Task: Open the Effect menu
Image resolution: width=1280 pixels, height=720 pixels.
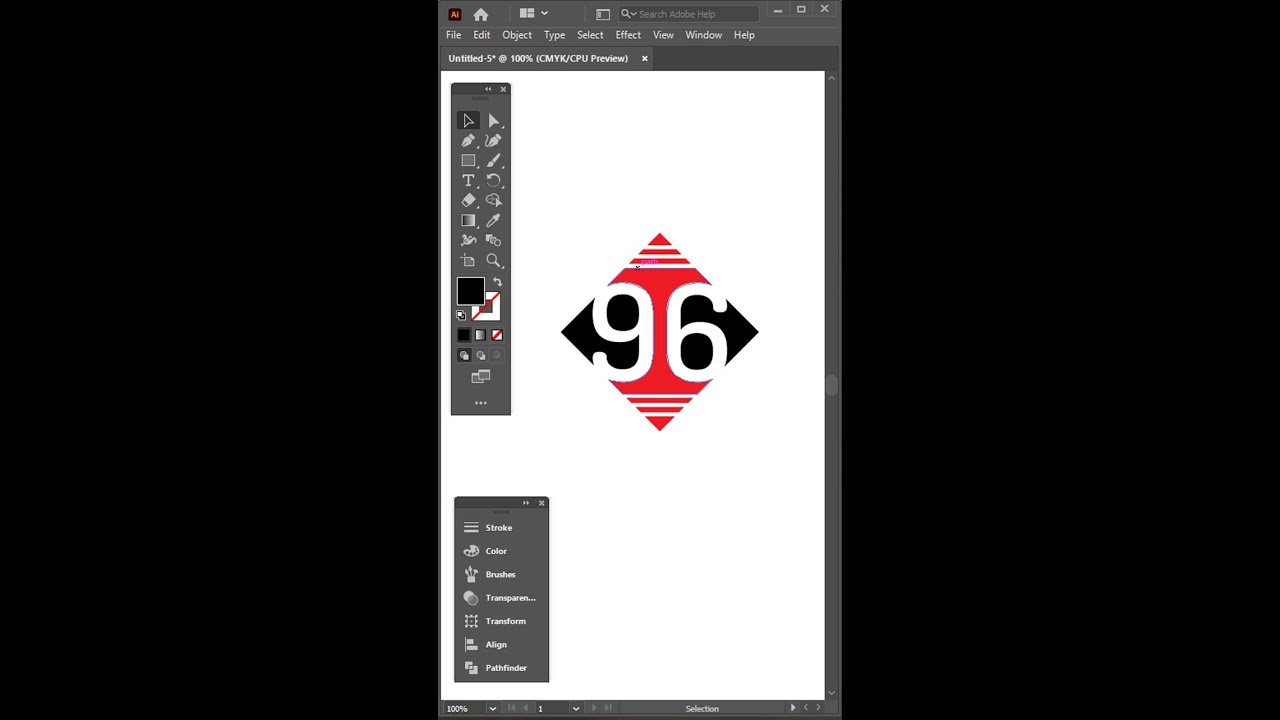Action: (x=628, y=35)
